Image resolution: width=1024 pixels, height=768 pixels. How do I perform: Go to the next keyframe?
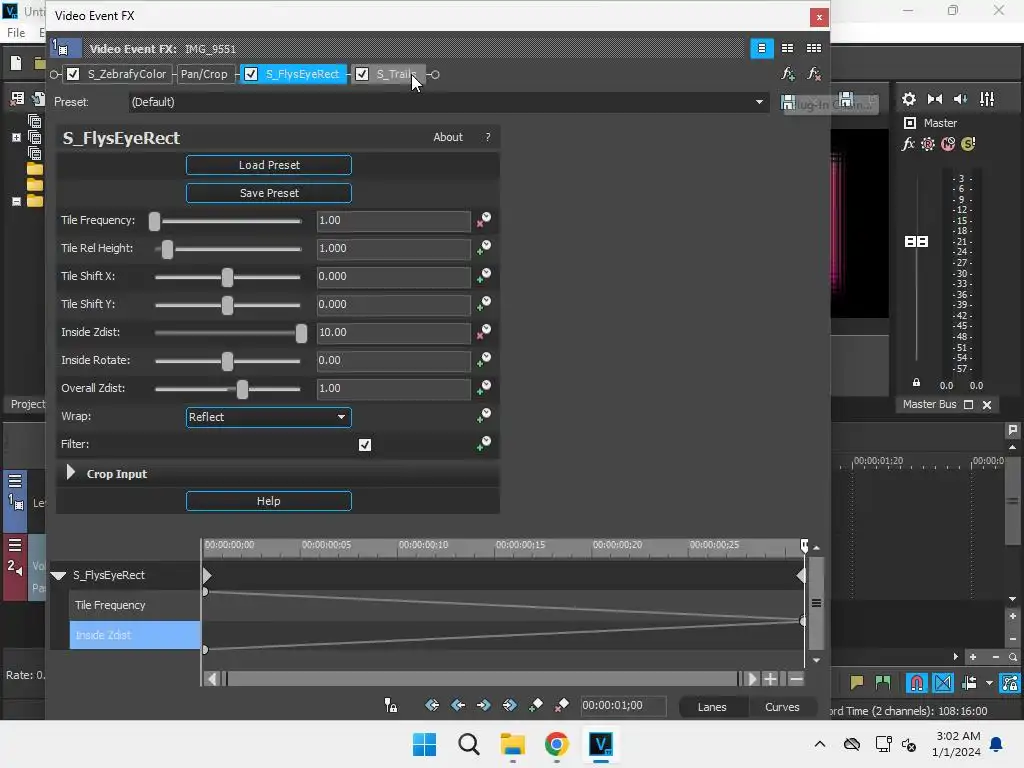point(484,705)
